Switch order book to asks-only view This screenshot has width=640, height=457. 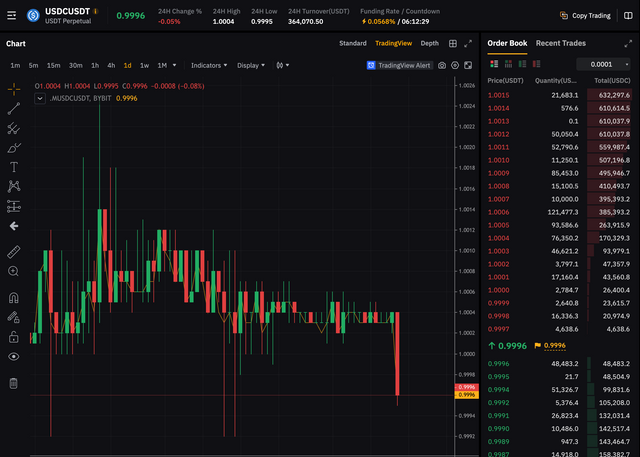coord(536,64)
